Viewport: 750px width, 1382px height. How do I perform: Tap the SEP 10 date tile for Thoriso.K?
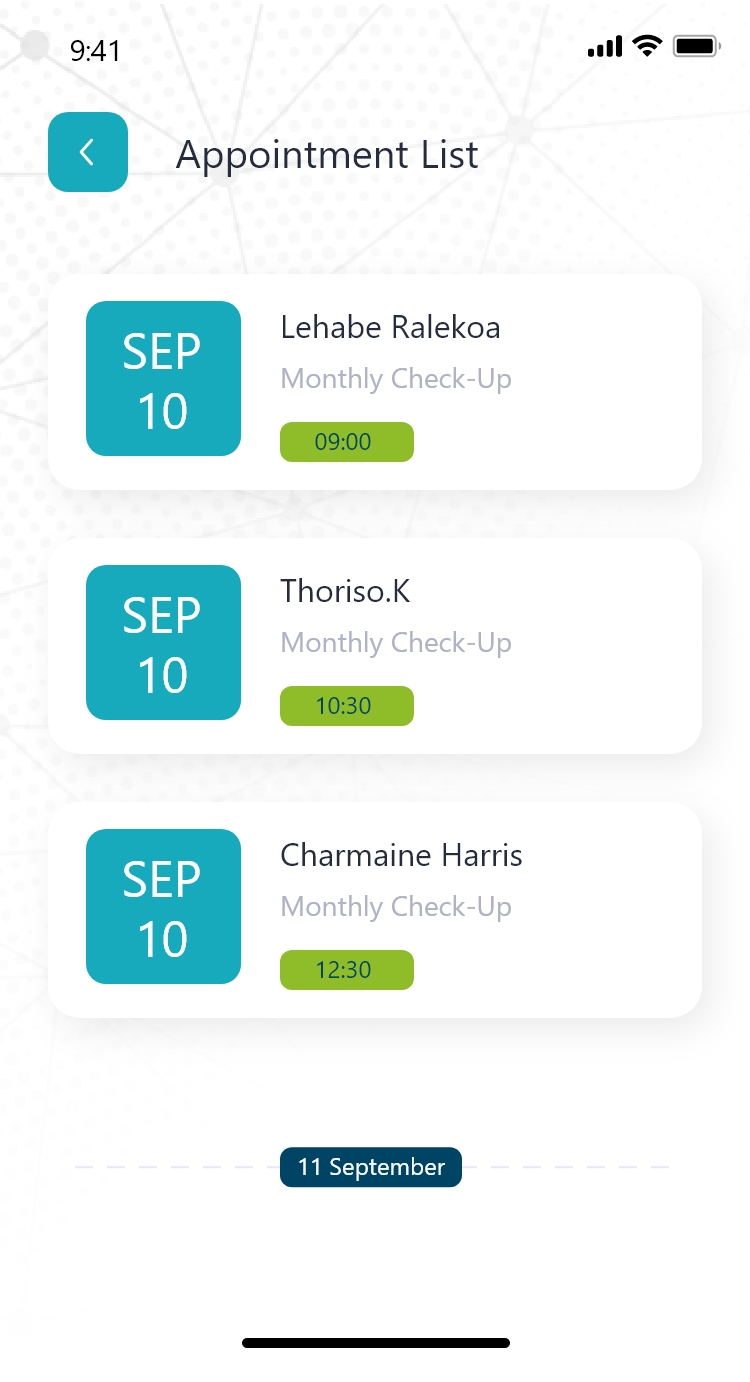tap(163, 643)
